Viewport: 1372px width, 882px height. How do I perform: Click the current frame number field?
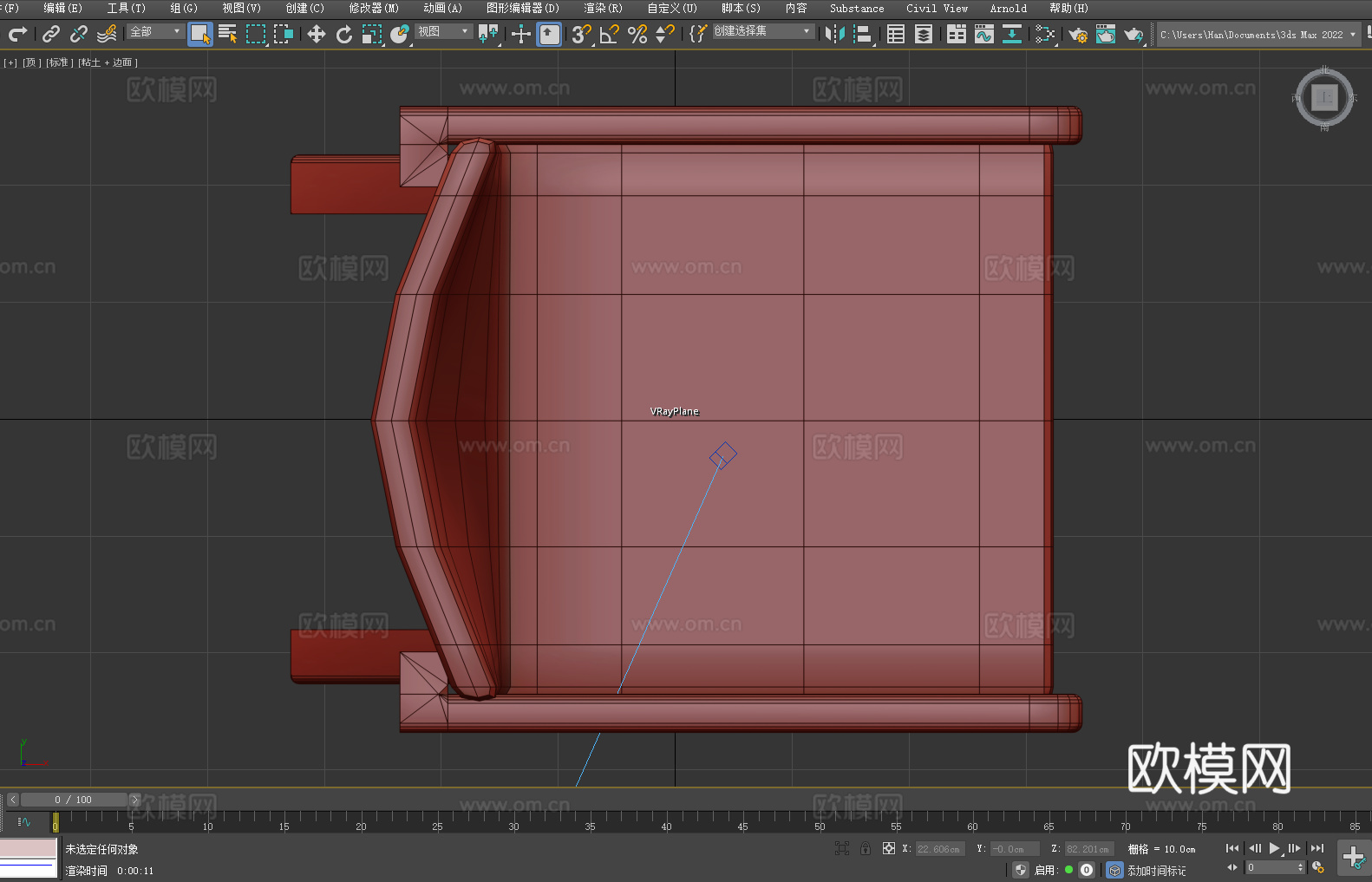pos(1274,867)
